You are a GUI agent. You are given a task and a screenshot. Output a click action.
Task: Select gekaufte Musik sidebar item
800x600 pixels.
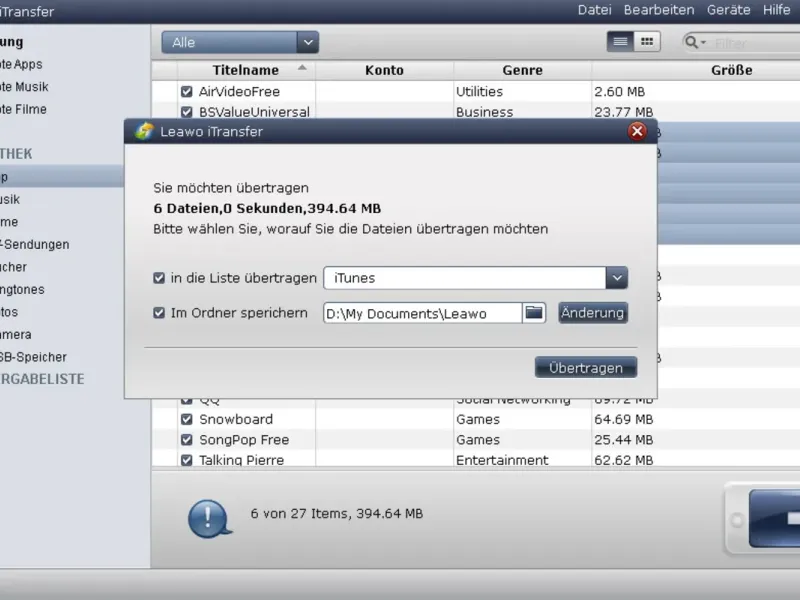click(24, 87)
